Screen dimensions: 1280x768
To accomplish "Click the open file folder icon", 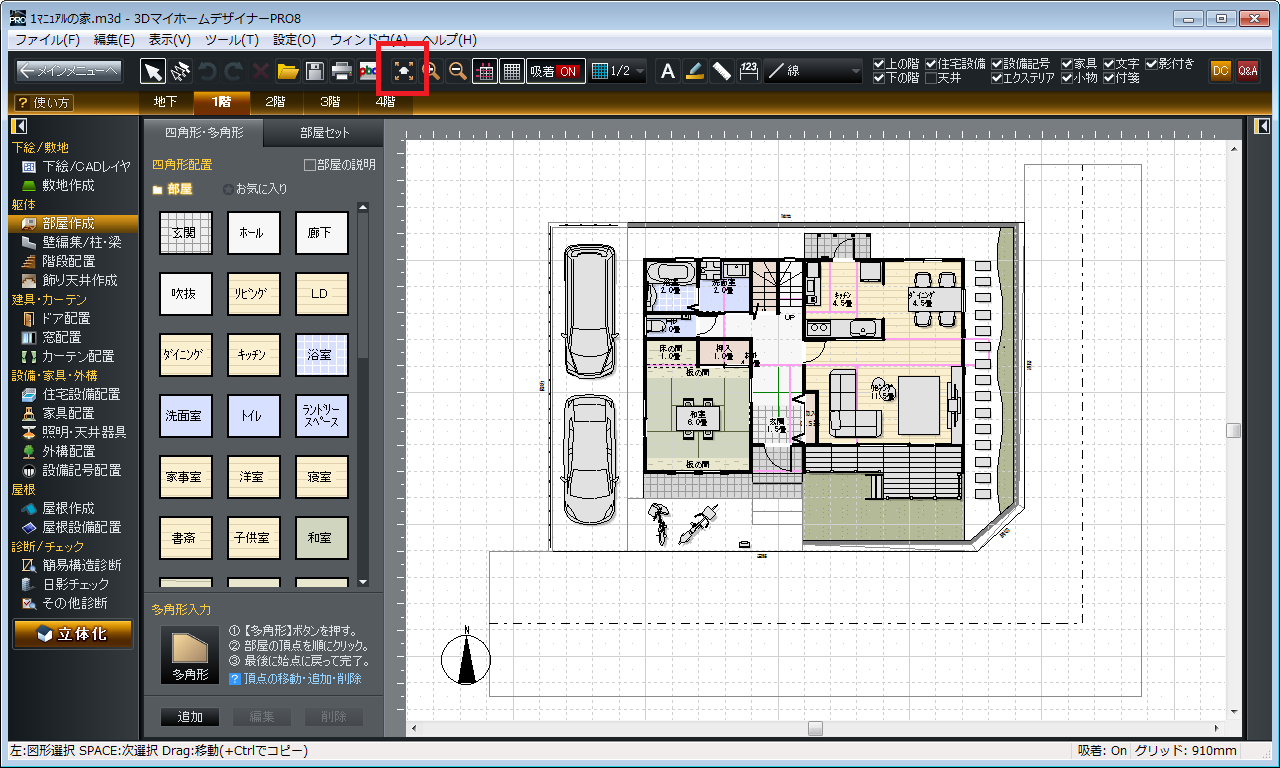I will tap(288, 71).
